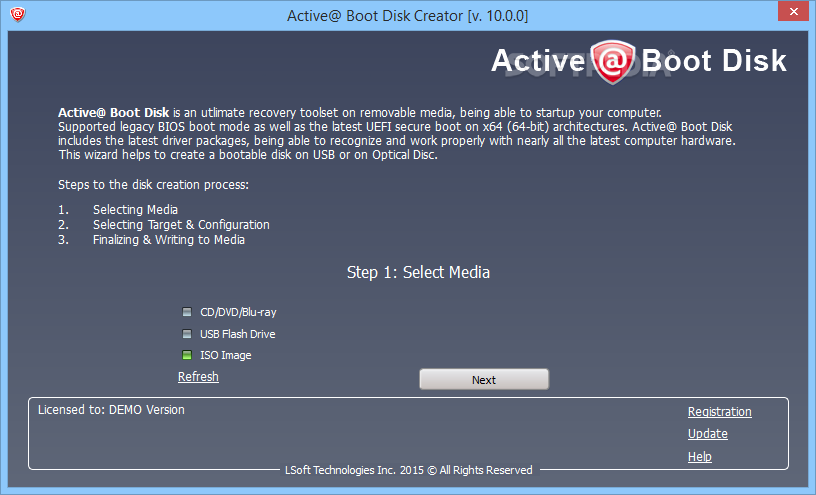Click the 'Step 1: Select Media' heading
Viewport: 816px width, 495px height.
tap(418, 272)
